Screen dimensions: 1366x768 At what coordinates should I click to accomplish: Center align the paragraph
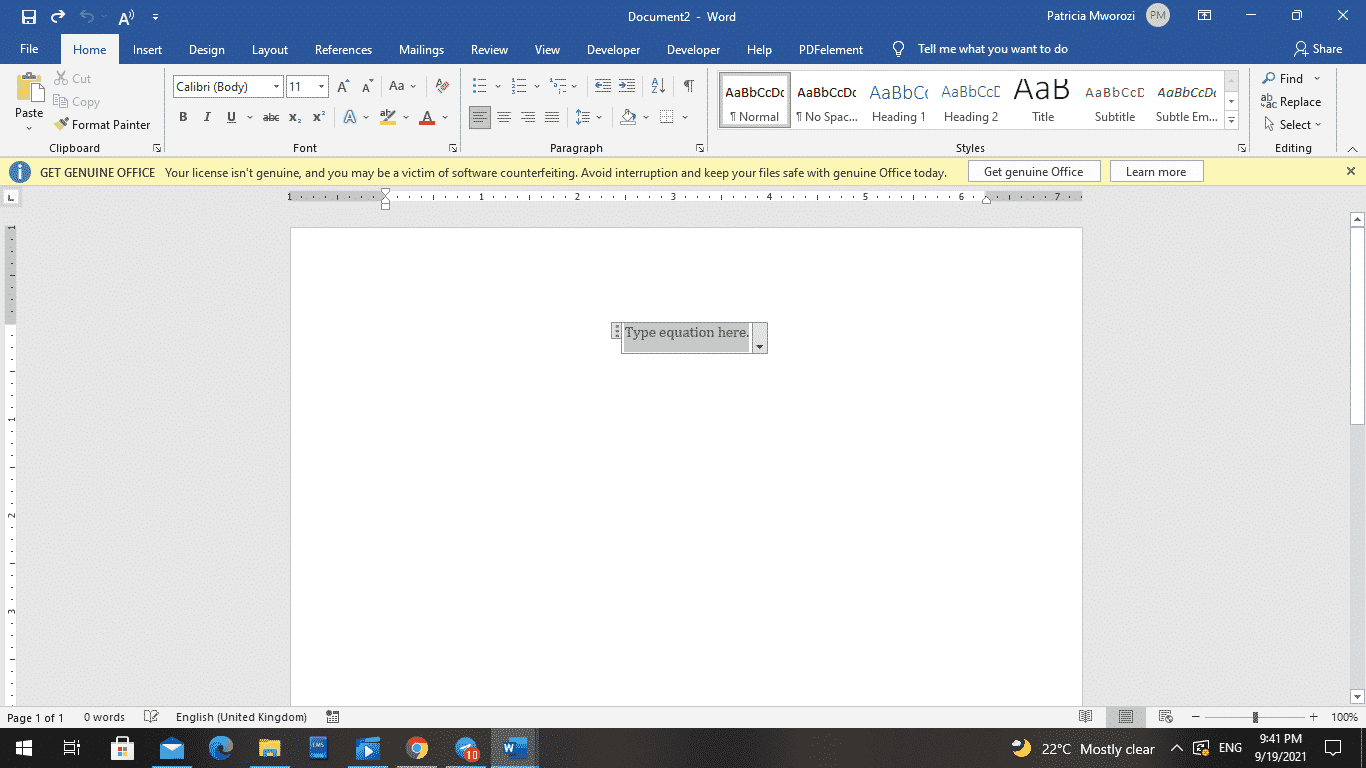click(x=504, y=117)
